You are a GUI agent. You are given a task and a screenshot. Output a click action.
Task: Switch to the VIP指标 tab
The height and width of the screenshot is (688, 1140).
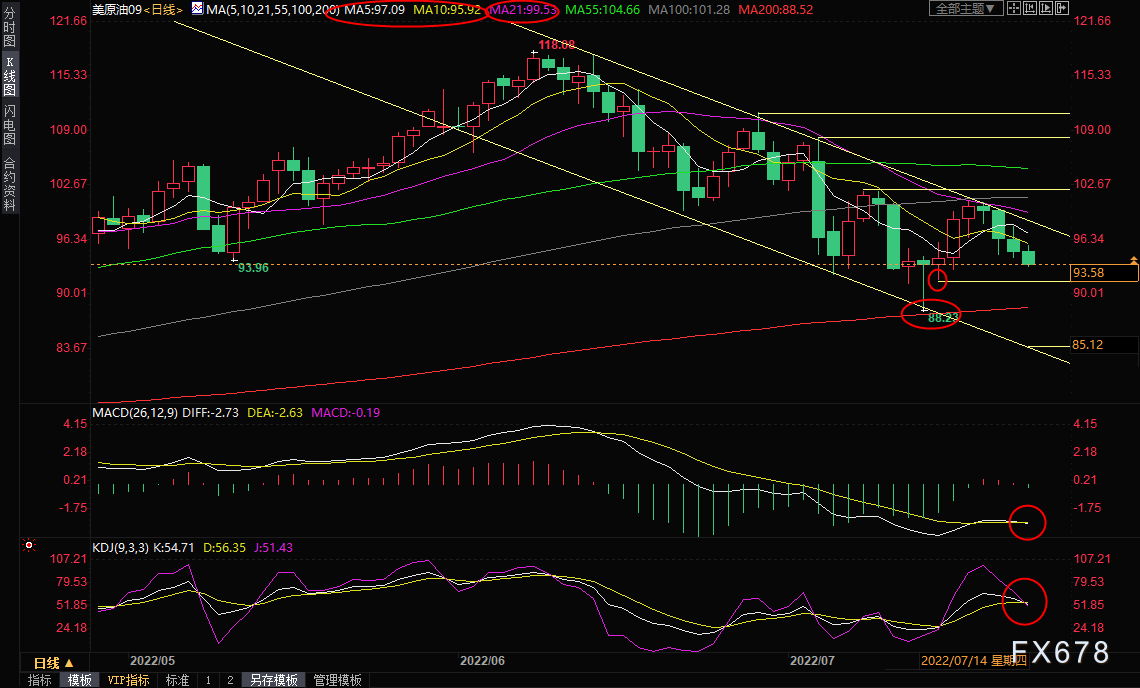click(128, 680)
